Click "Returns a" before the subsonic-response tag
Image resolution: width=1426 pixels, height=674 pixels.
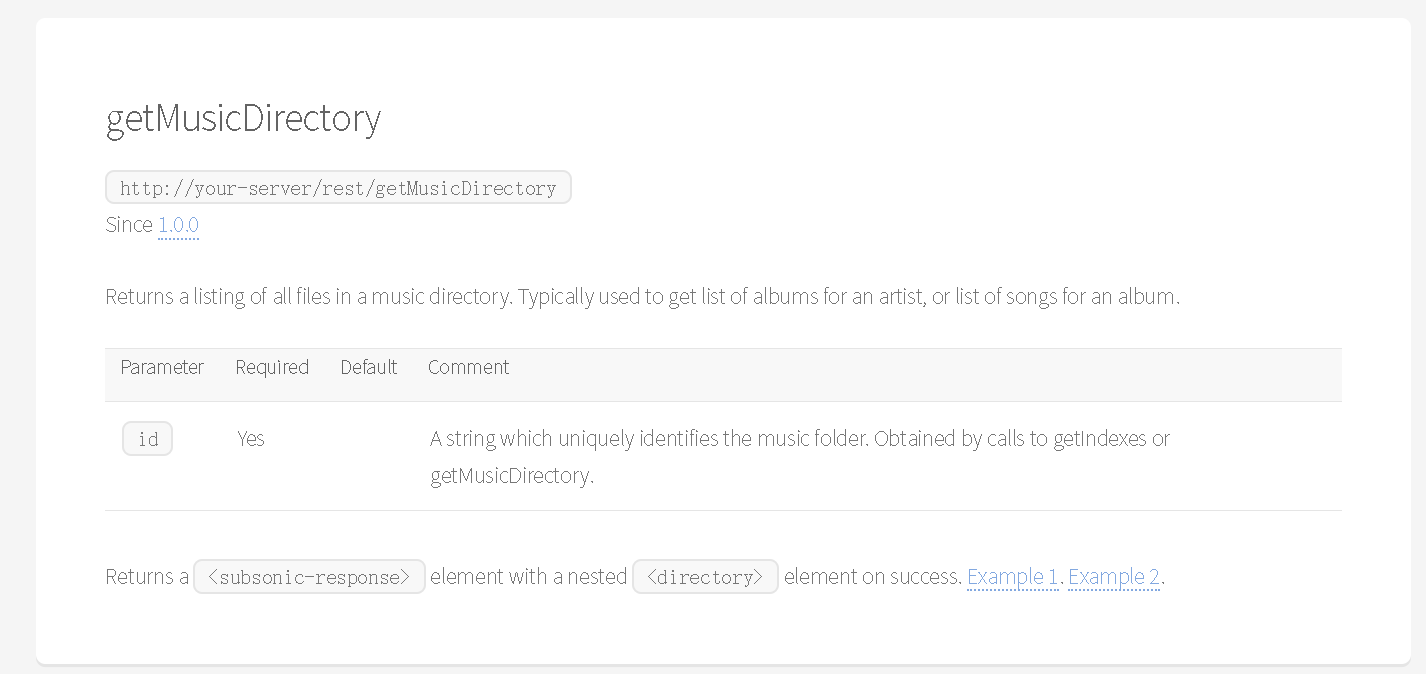tap(147, 577)
